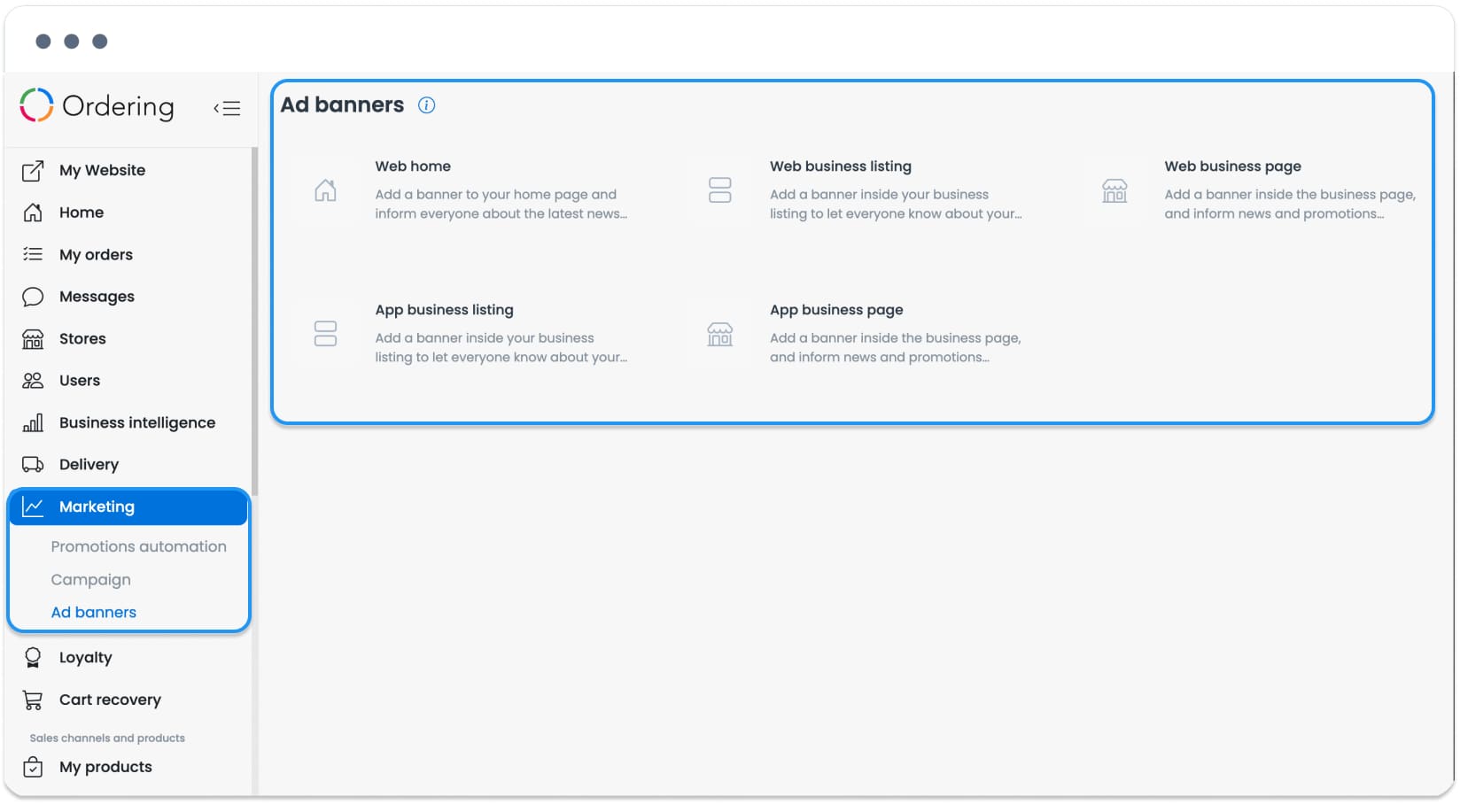Click the App business listing card icon
Image resolution: width=1460 pixels, height=812 pixels.
click(325, 334)
